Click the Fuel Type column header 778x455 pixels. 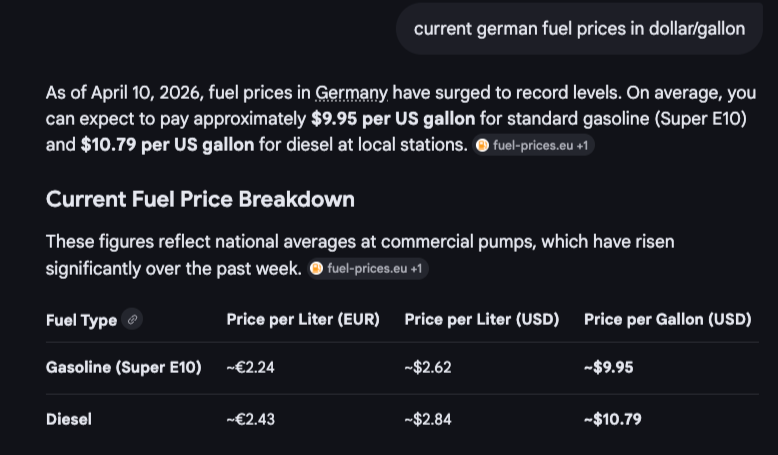(81, 320)
